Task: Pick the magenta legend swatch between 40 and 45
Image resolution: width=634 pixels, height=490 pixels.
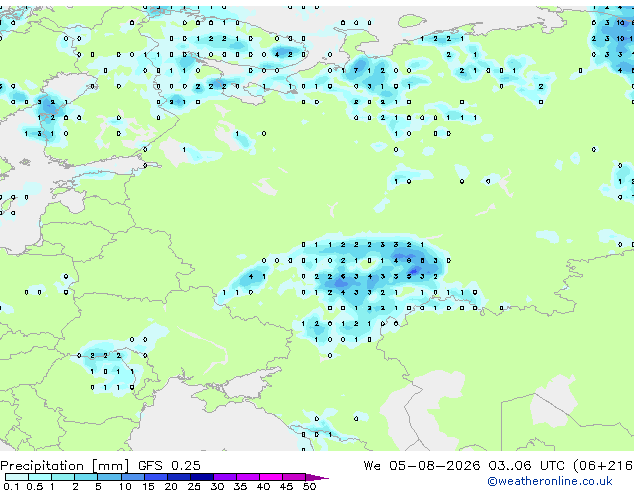Action: 271,477
